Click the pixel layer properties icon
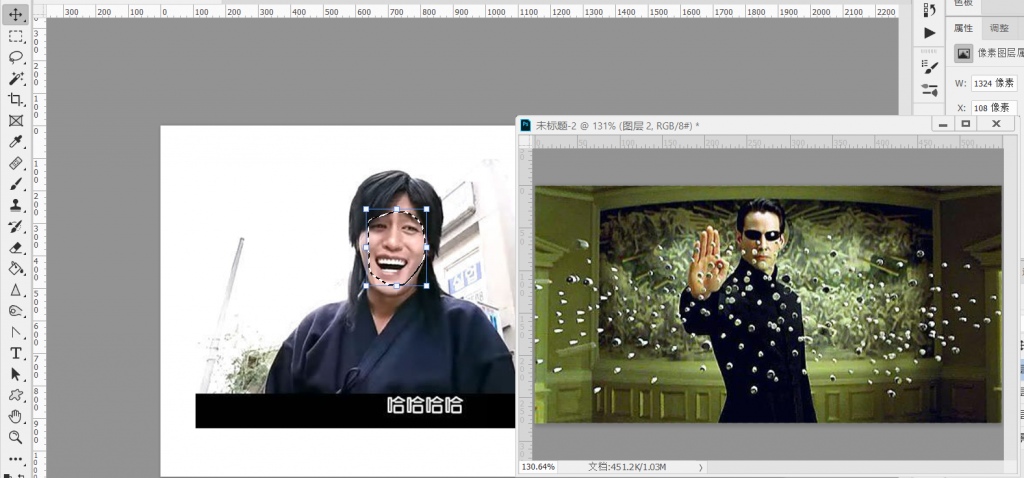 [x=963, y=54]
